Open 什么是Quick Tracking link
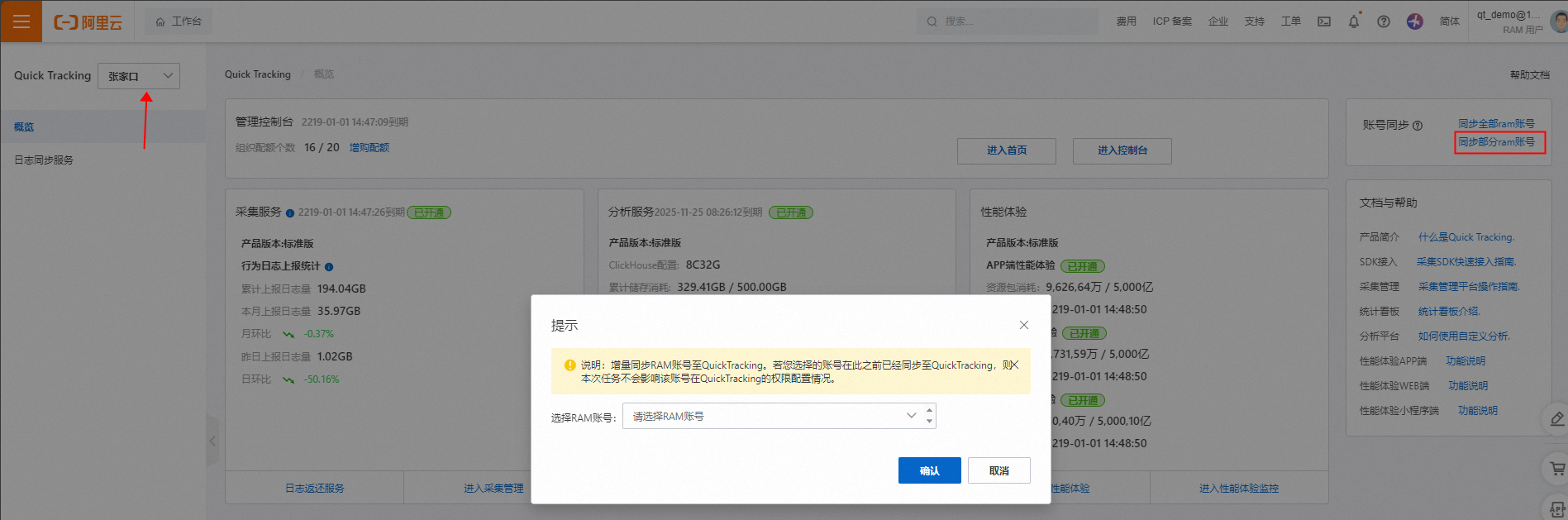Viewport: 1568px width, 520px height. [1466, 237]
